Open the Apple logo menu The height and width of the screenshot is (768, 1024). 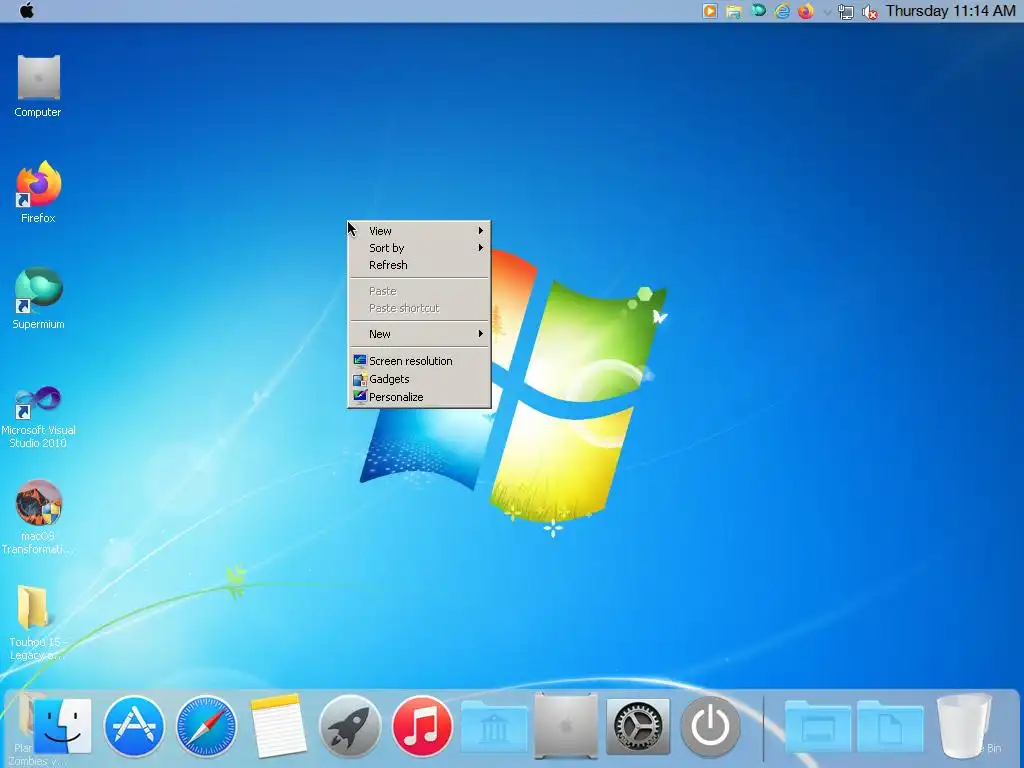[x=26, y=10]
